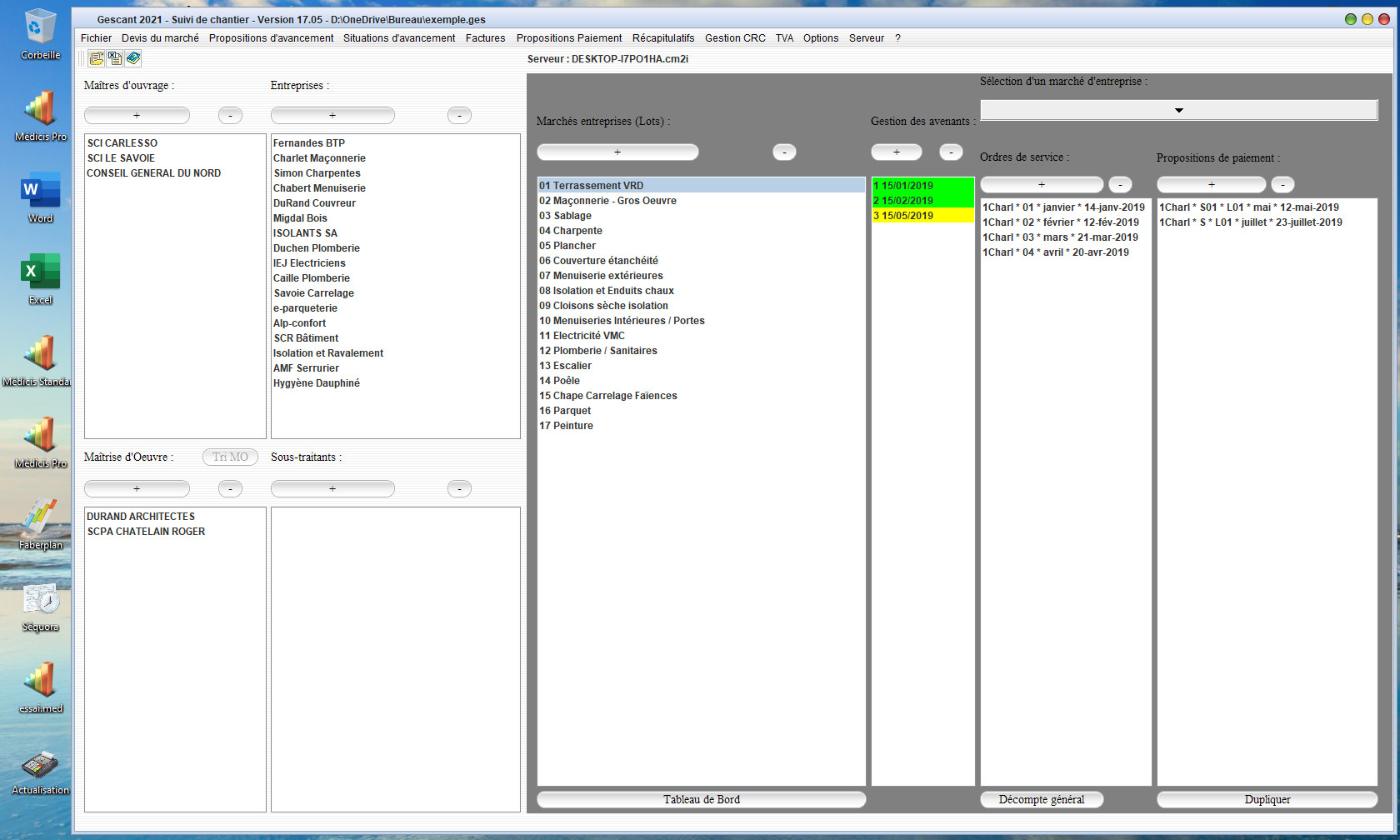Select the green avenant 1 15/01/2019

[x=923, y=186]
